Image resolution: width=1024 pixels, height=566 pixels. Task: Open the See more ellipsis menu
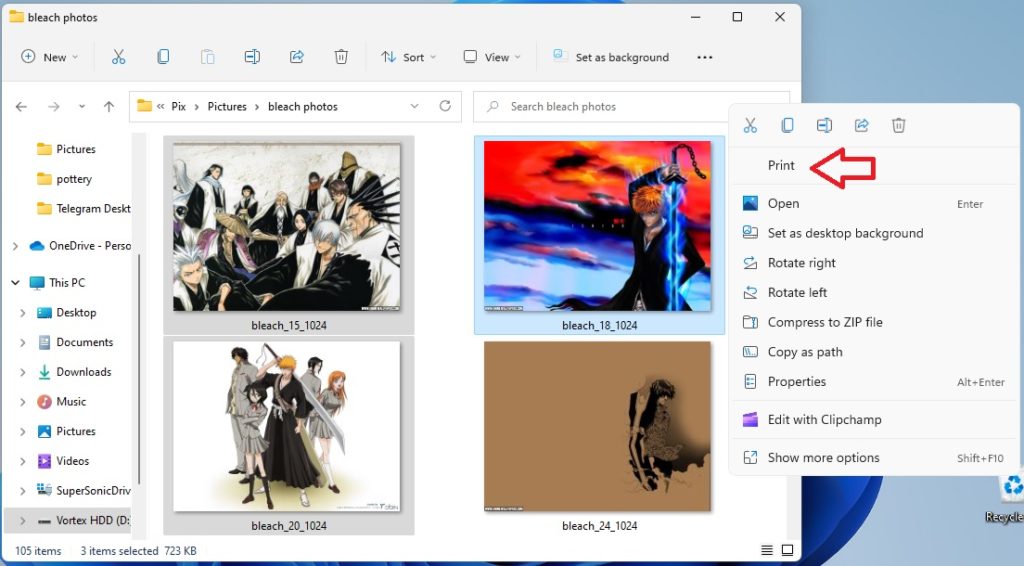pyautogui.click(x=705, y=57)
